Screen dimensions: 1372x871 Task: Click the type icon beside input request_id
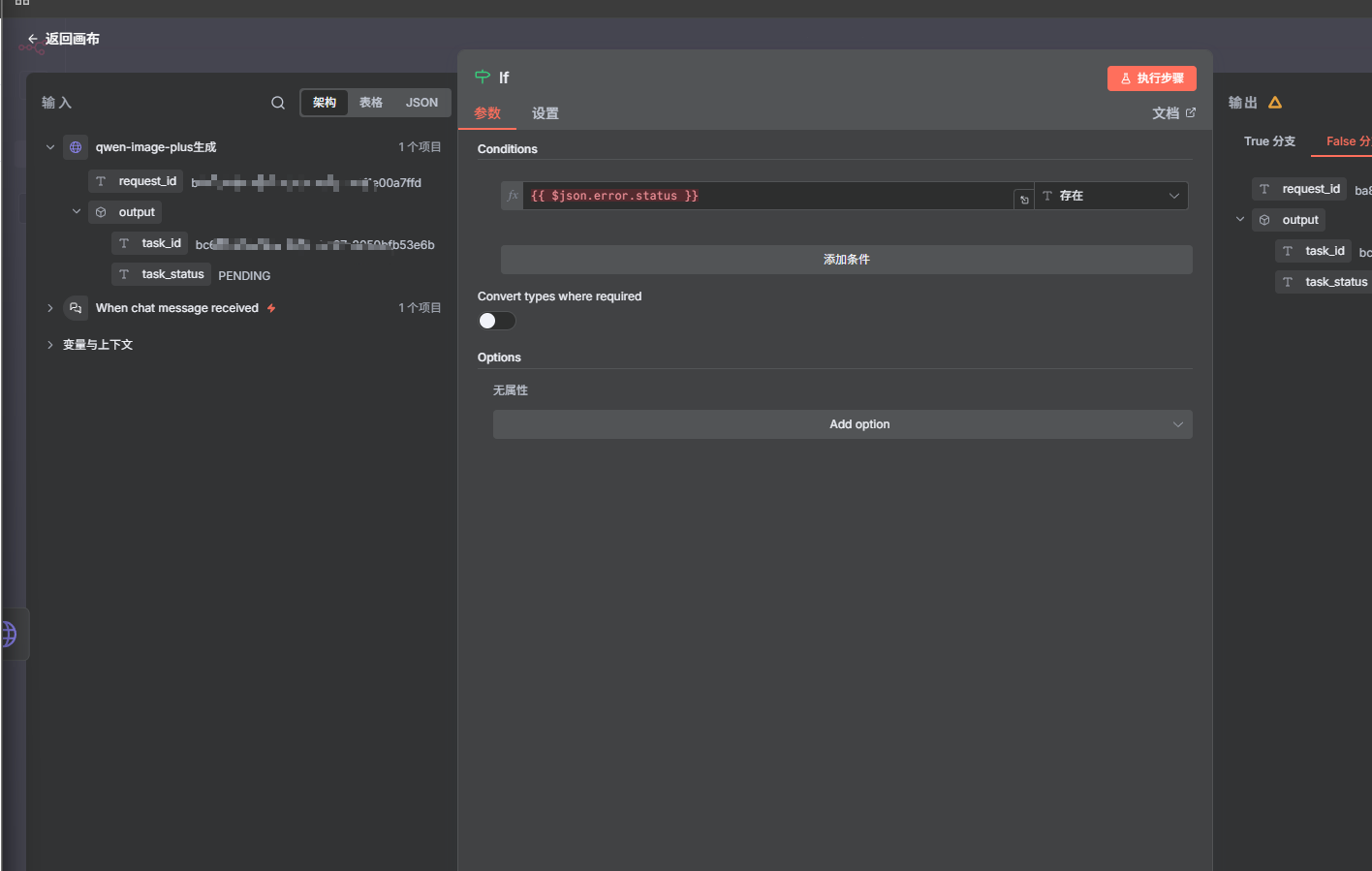pyautogui.click(x=101, y=181)
